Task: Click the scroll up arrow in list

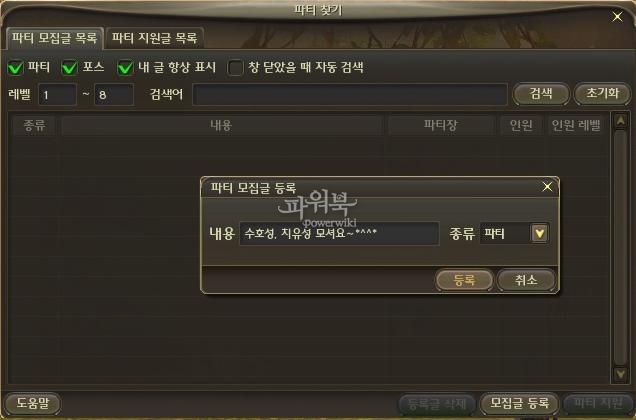Action: [x=620, y=121]
